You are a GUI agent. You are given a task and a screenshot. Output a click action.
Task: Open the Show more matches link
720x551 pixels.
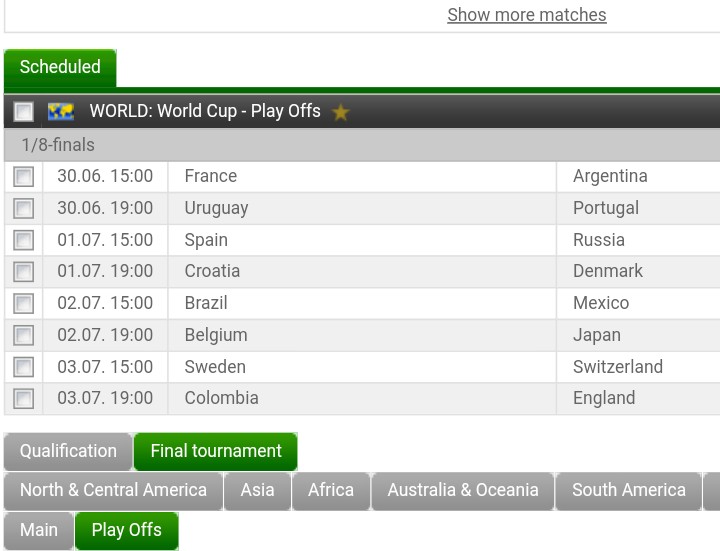pyautogui.click(x=527, y=15)
